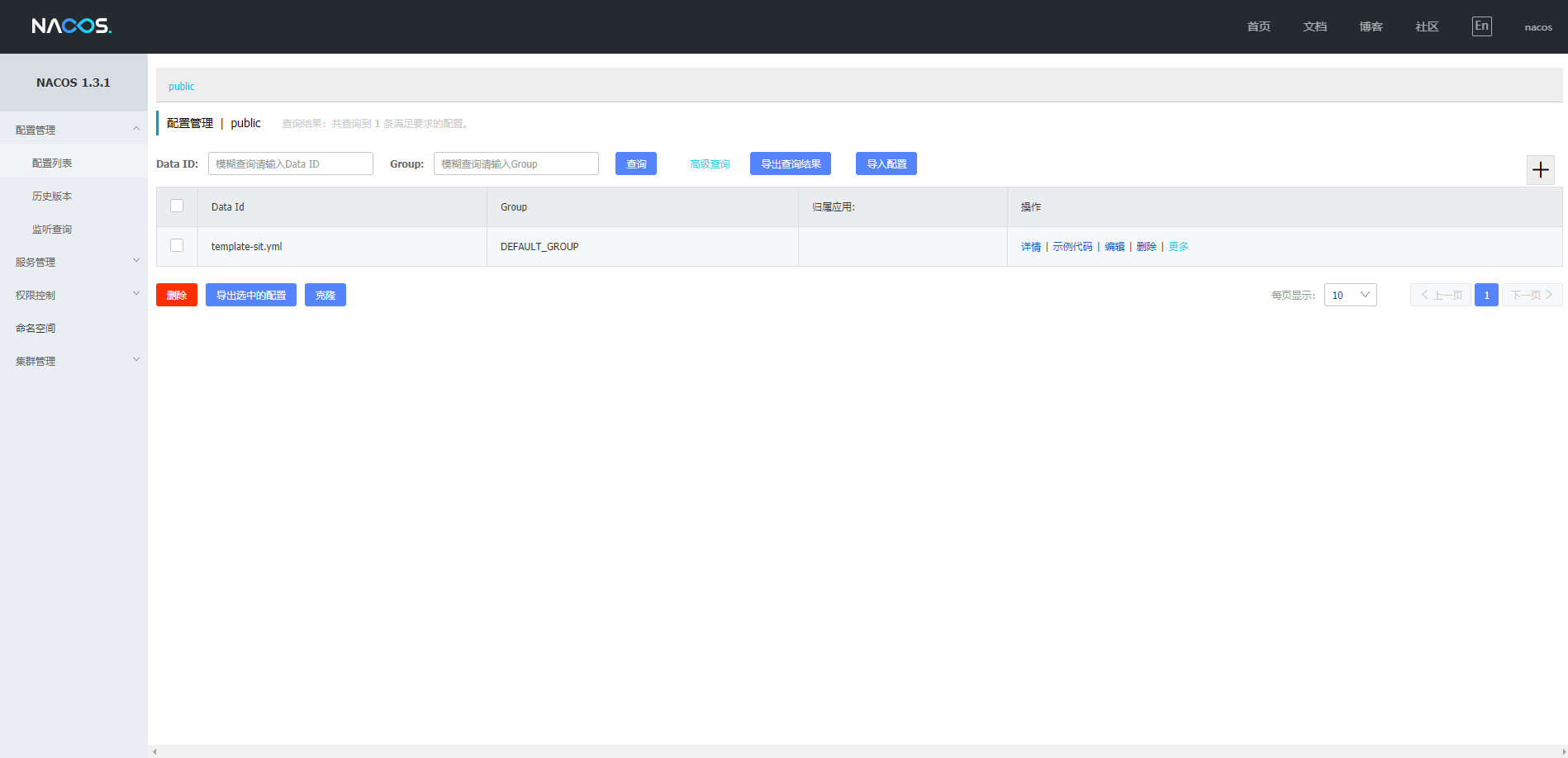This screenshot has width=1568, height=758.
Task: Go to previous page 上一页
Action: click(x=1441, y=295)
